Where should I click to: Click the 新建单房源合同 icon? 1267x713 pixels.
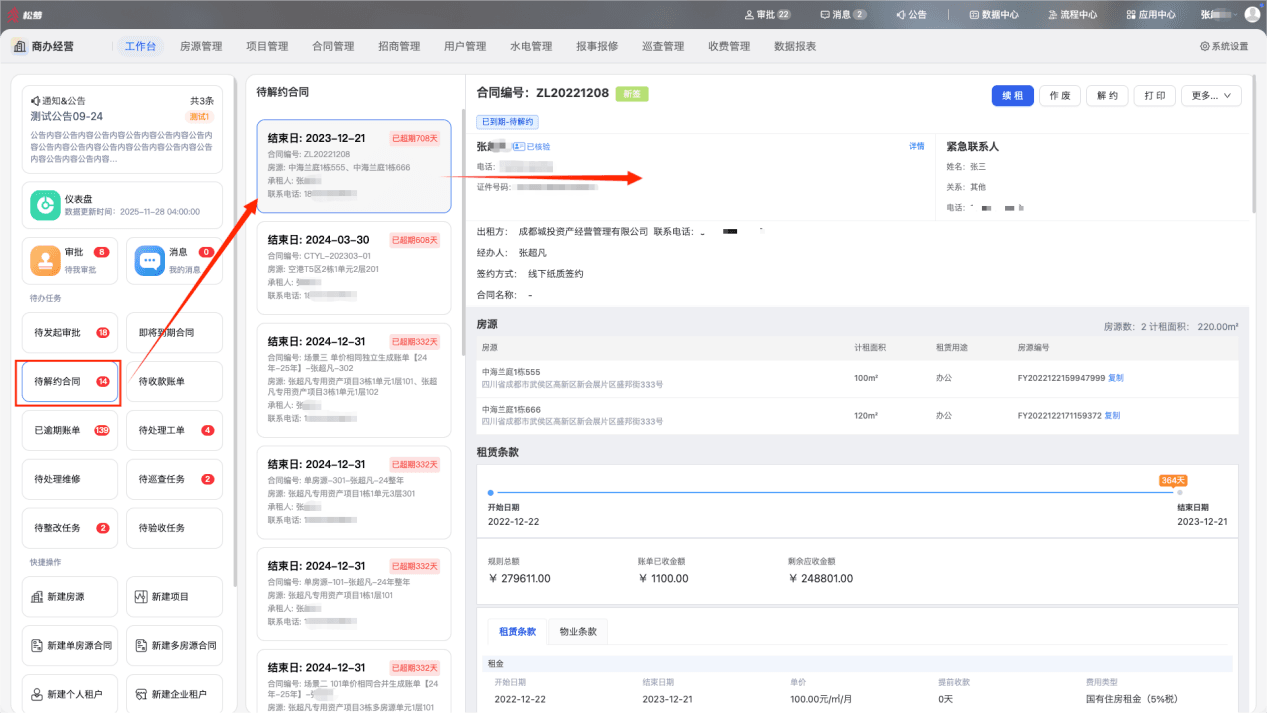tap(37, 645)
